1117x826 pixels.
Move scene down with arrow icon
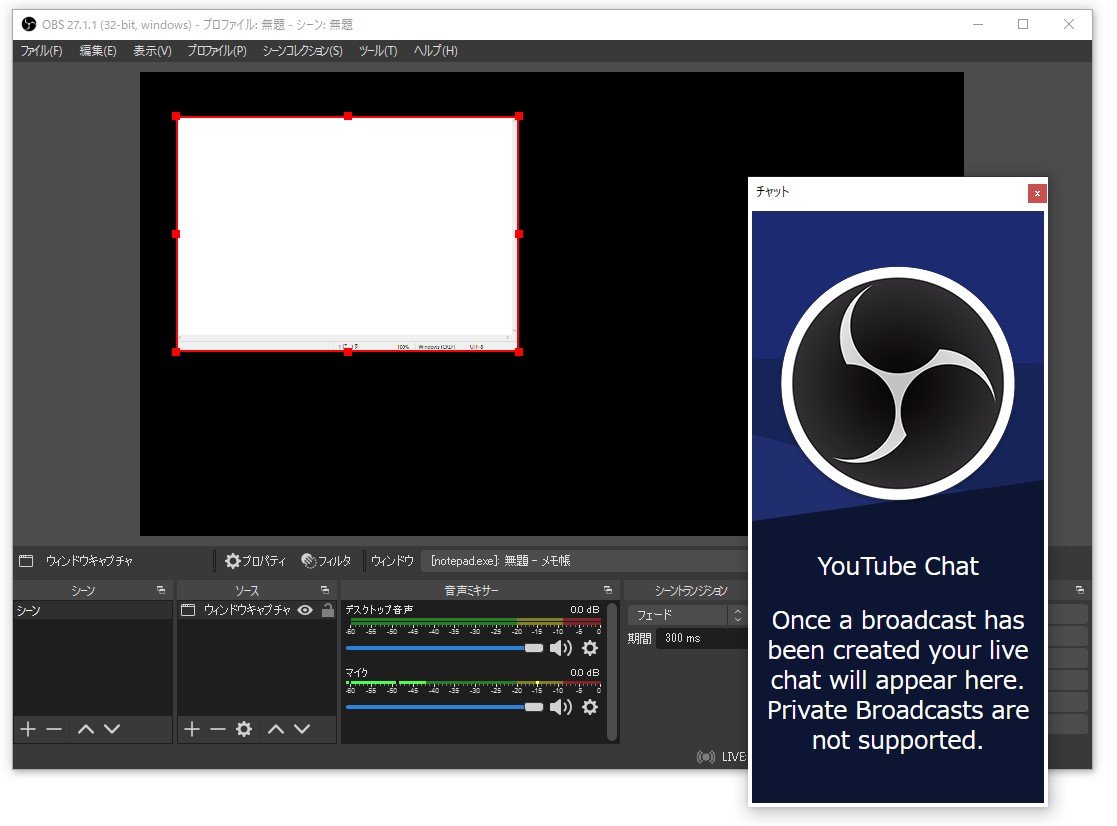coord(112,729)
